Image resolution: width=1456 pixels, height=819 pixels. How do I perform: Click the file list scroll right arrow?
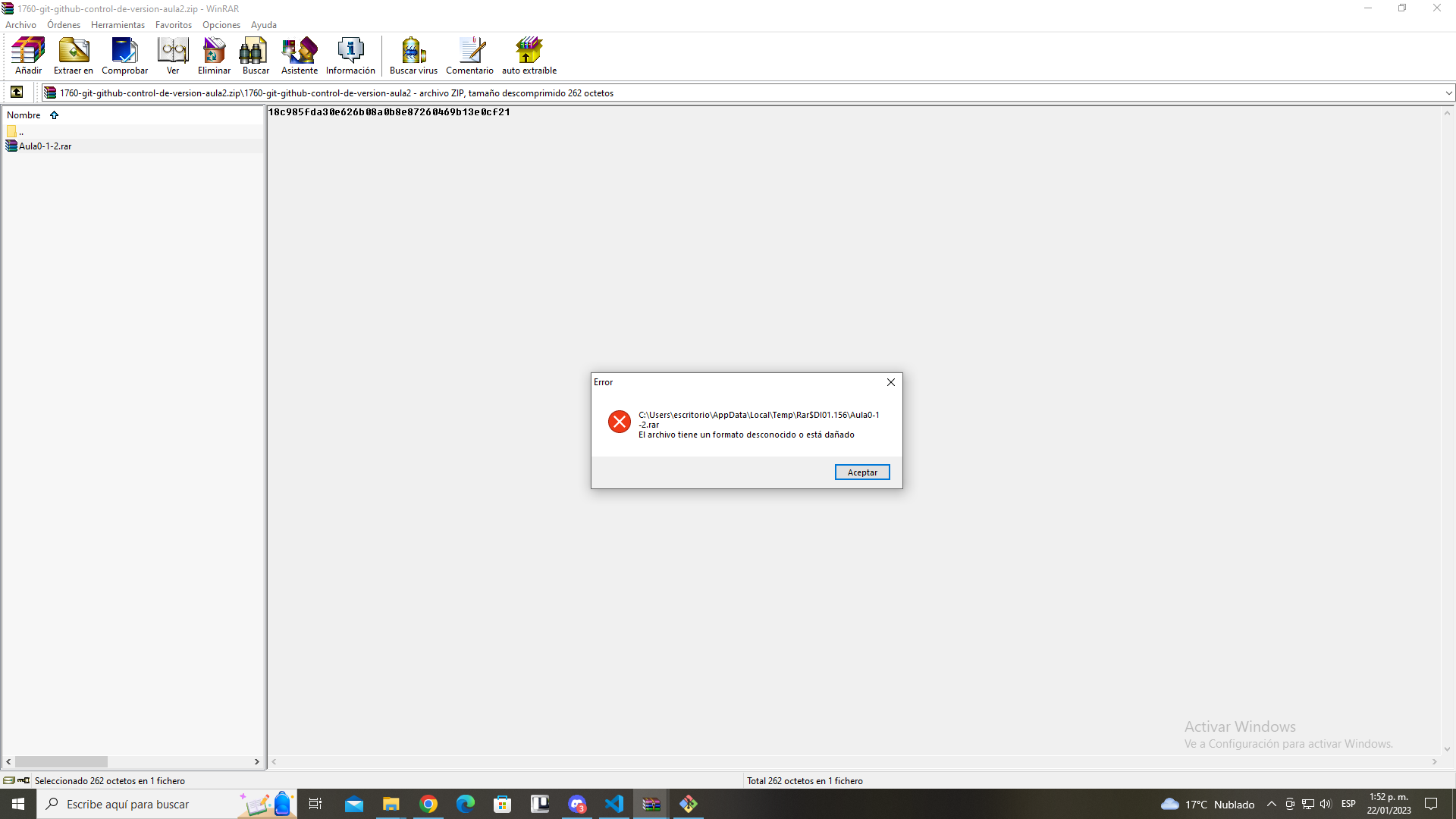point(256,761)
